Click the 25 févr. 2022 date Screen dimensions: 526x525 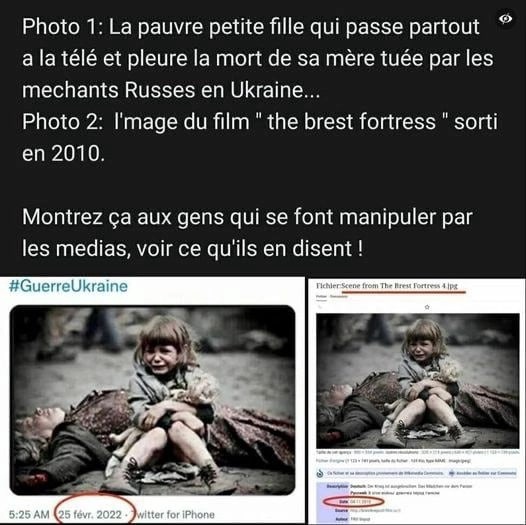tap(90, 514)
